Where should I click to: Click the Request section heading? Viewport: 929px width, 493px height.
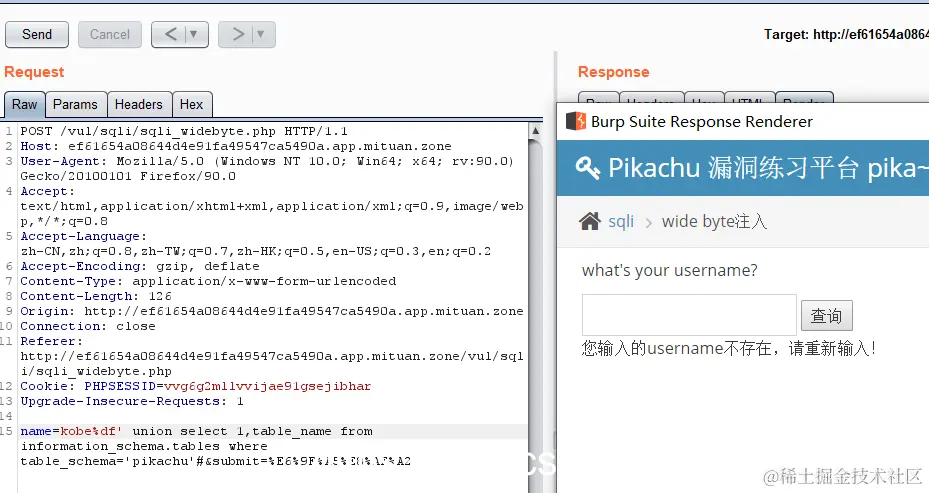(34, 72)
